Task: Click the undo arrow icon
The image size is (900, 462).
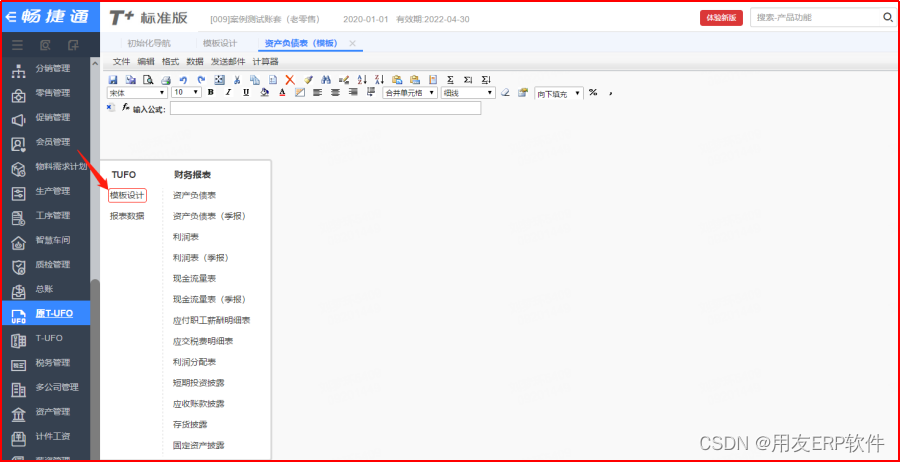Action: tap(184, 80)
